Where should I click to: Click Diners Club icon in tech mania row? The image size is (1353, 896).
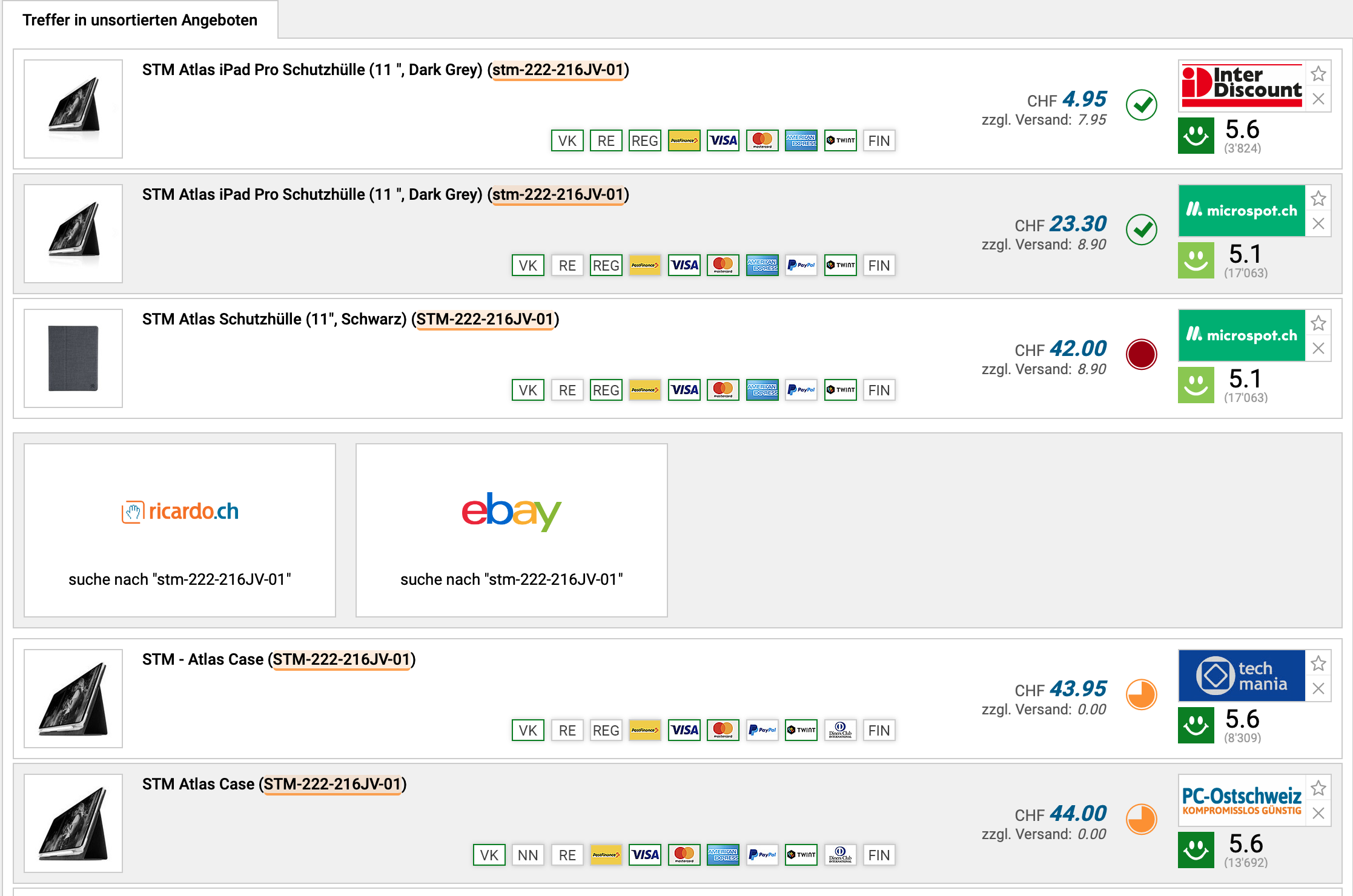click(x=840, y=730)
